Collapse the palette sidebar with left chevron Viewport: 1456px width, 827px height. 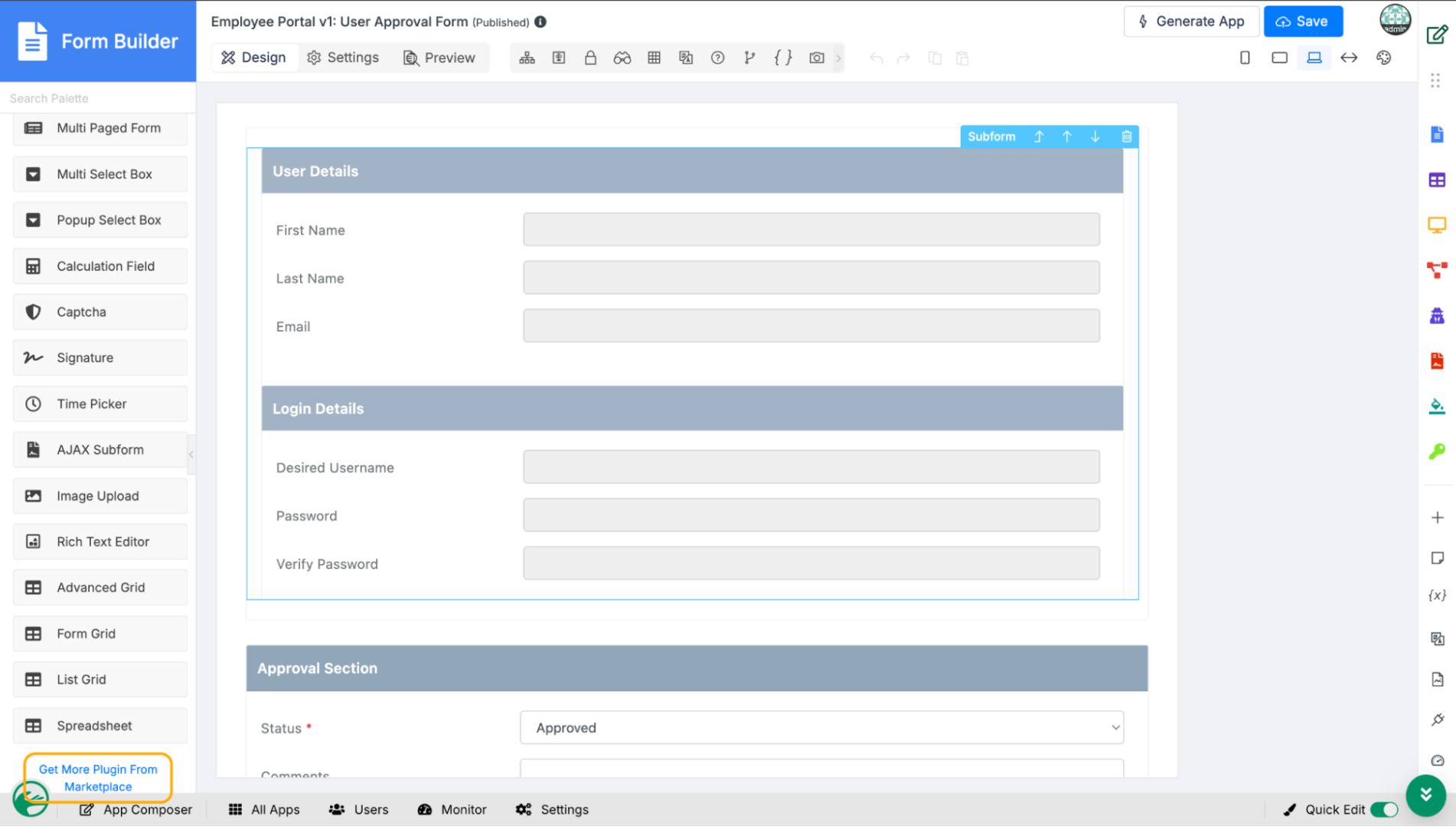[191, 454]
